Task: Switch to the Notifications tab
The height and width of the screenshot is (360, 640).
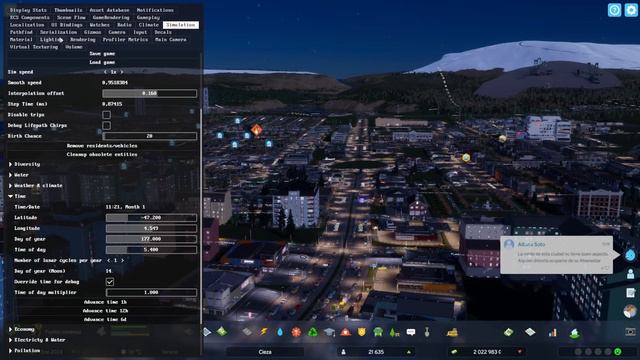Action: pyautogui.click(x=155, y=10)
